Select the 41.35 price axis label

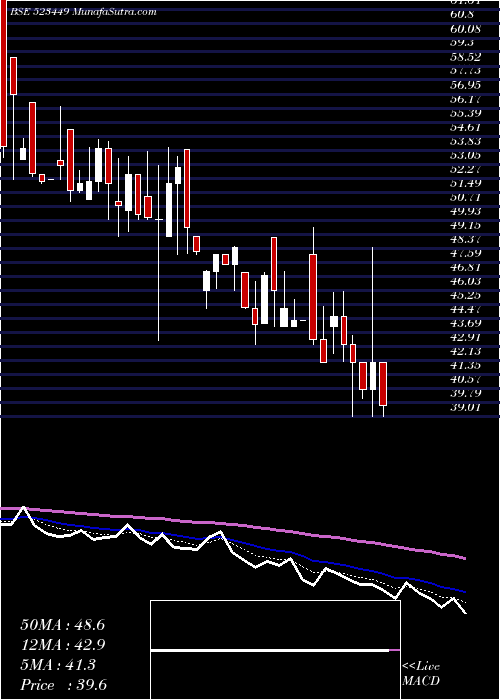pos(466,365)
